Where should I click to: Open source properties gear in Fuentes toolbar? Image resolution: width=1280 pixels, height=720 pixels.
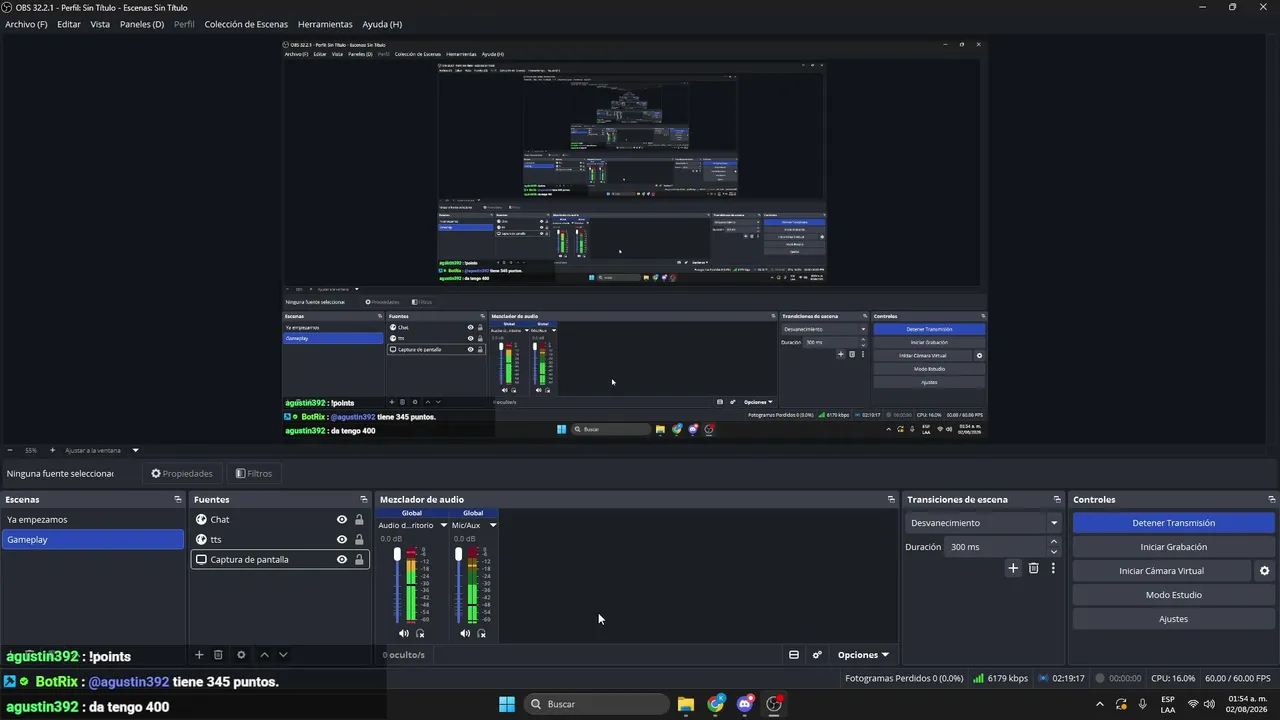click(x=241, y=655)
